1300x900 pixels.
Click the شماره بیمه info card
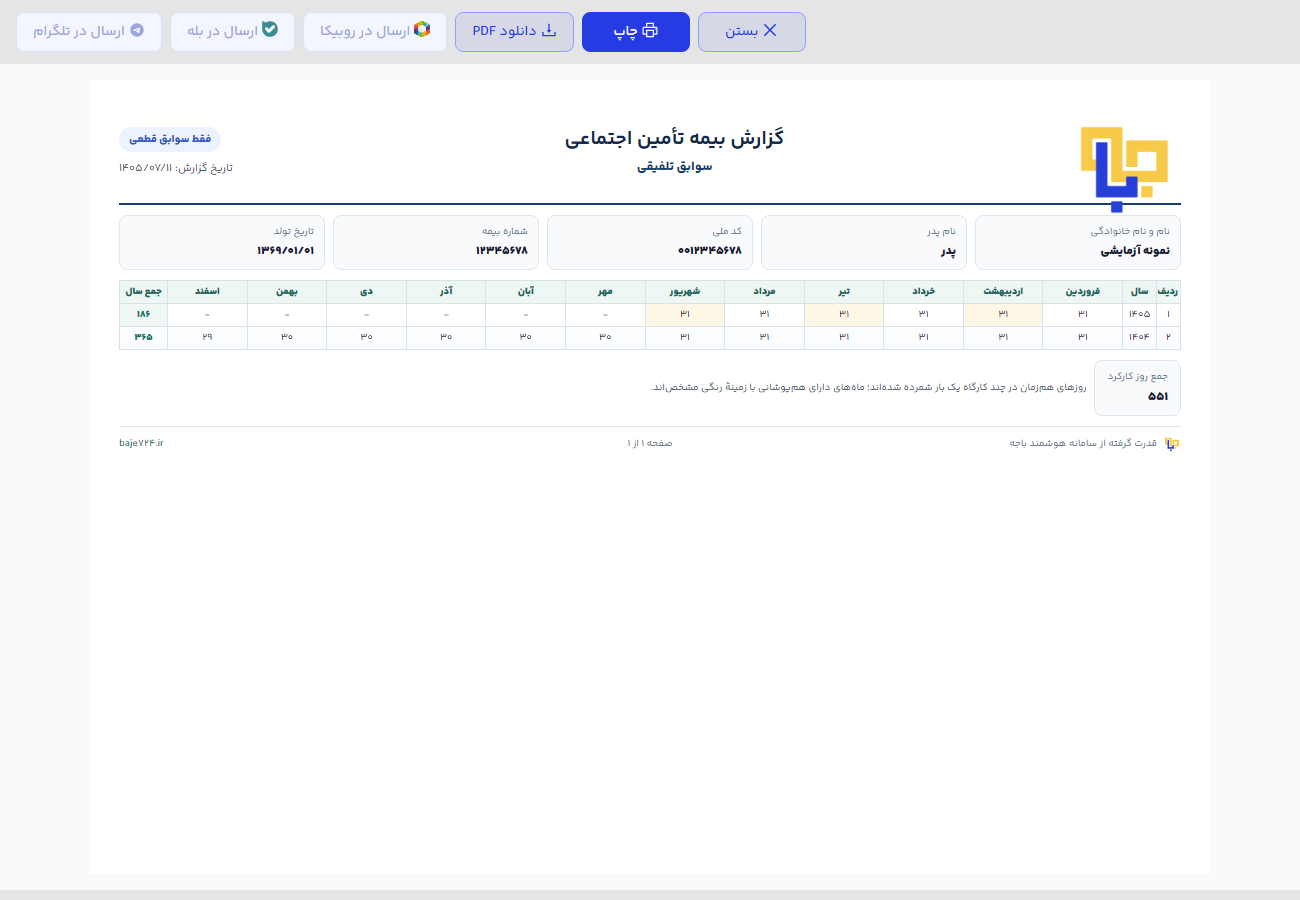pyautogui.click(x=436, y=242)
